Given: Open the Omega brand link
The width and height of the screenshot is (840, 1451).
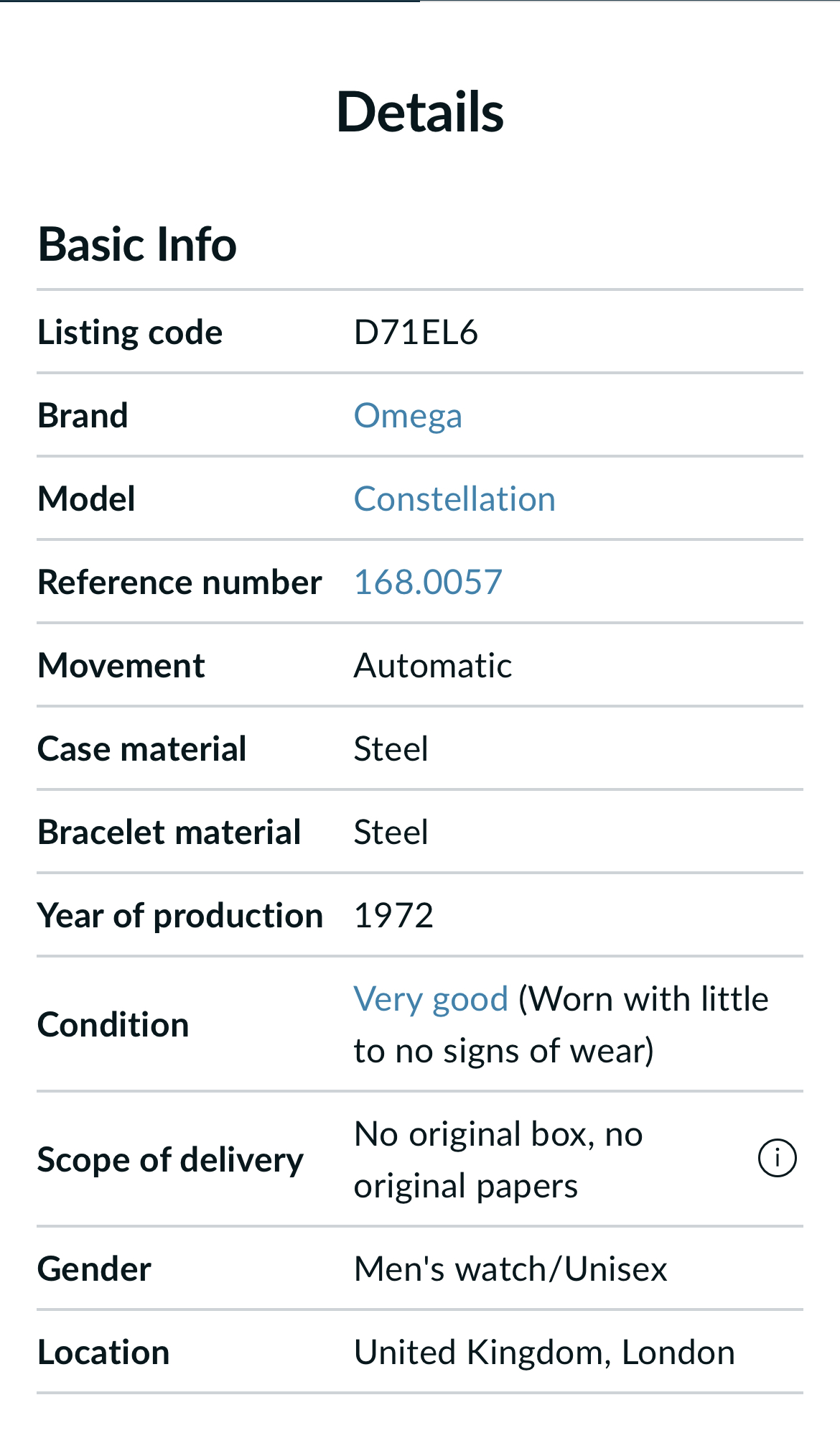Looking at the screenshot, I should pos(408,416).
